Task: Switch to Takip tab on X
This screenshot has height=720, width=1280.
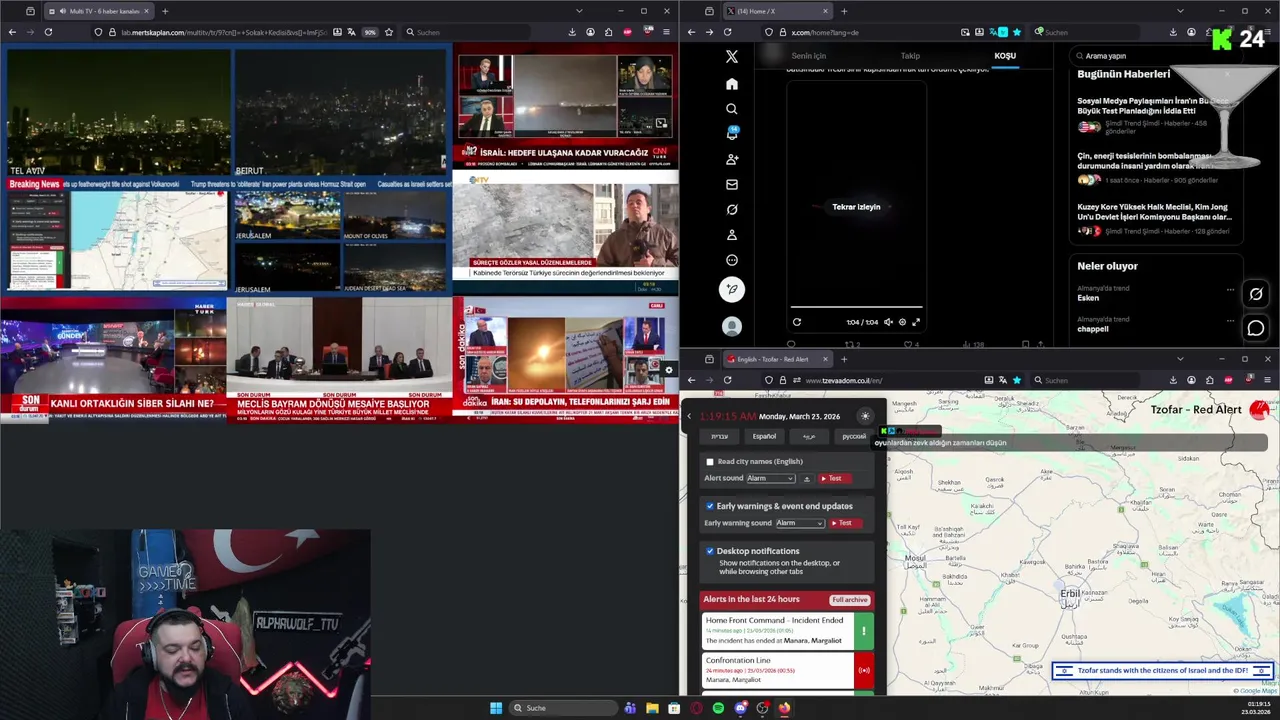Action: click(910, 56)
